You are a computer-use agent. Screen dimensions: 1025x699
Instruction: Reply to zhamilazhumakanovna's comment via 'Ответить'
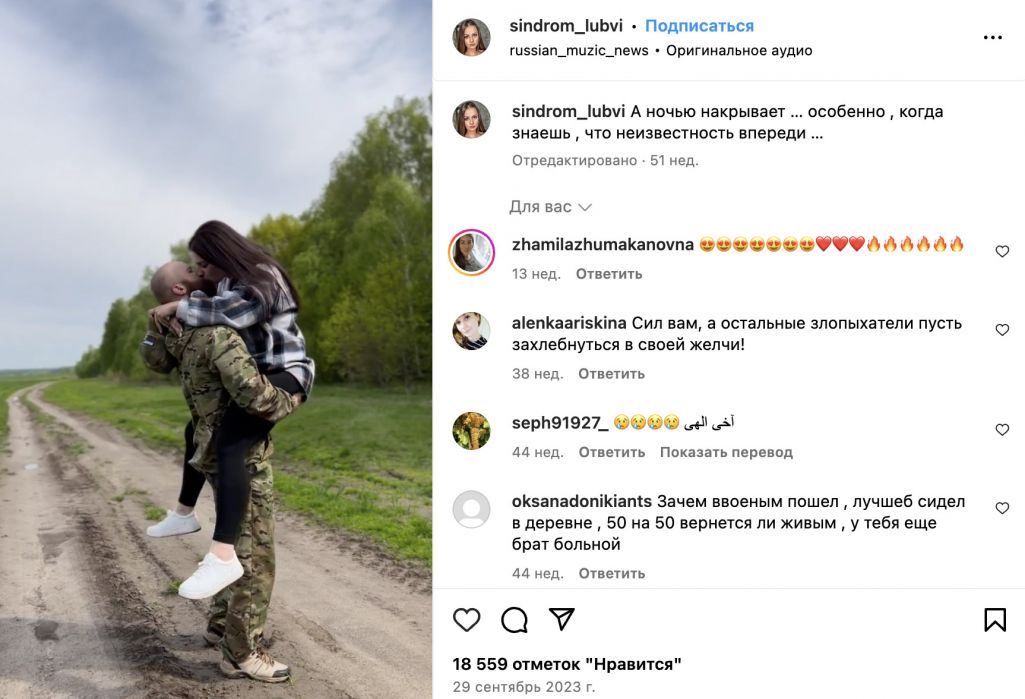609,274
